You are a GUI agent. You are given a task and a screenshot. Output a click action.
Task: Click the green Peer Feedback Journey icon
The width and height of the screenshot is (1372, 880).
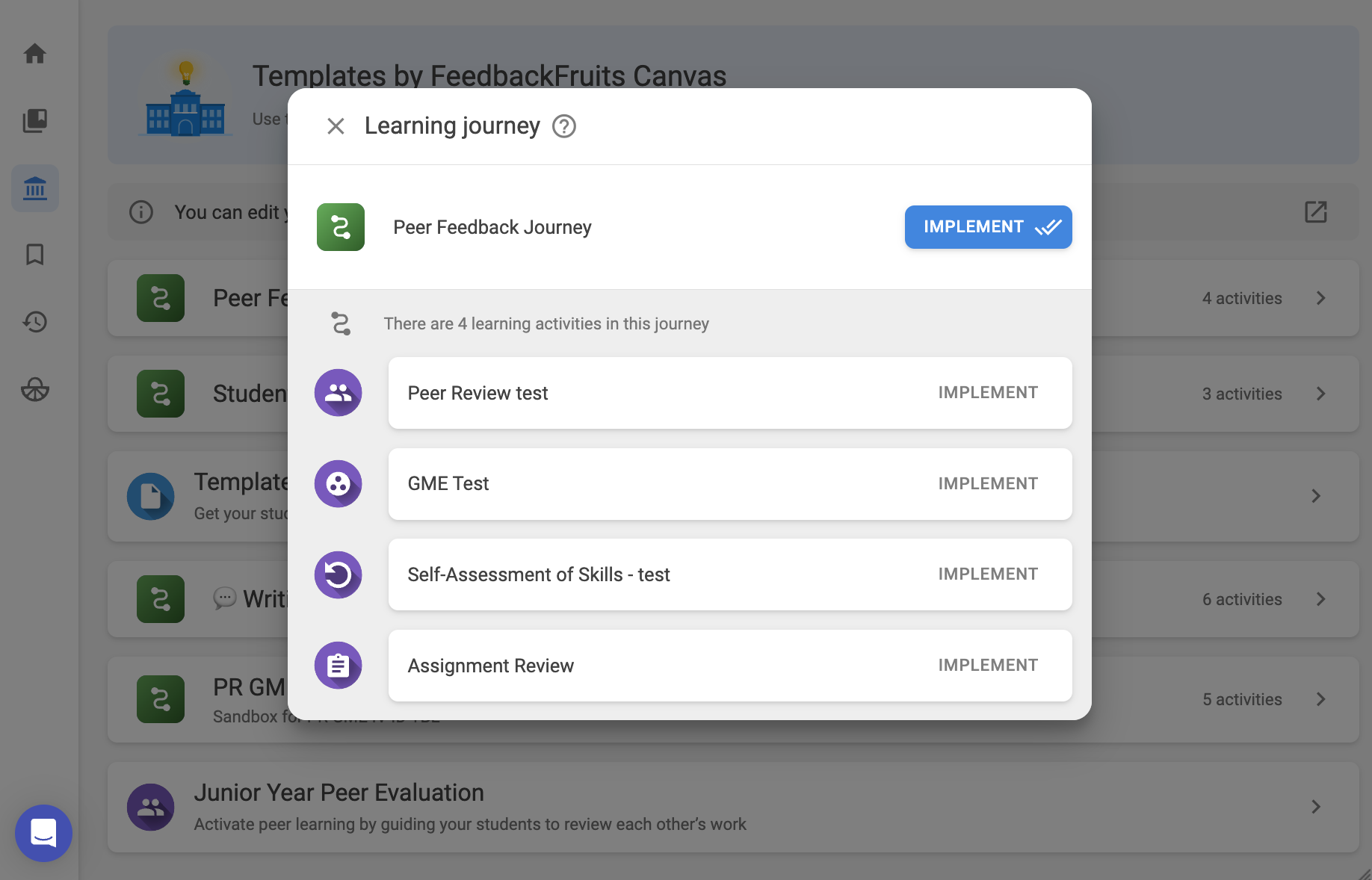pos(341,227)
